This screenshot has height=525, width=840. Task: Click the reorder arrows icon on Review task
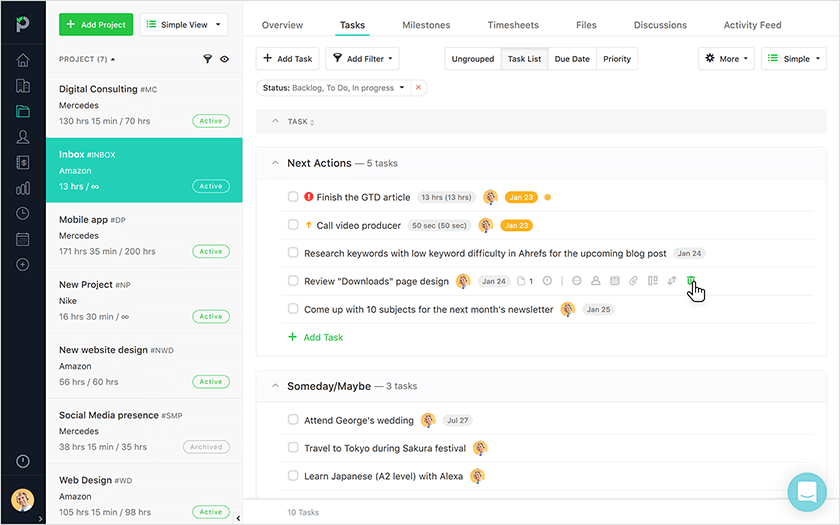(672, 281)
